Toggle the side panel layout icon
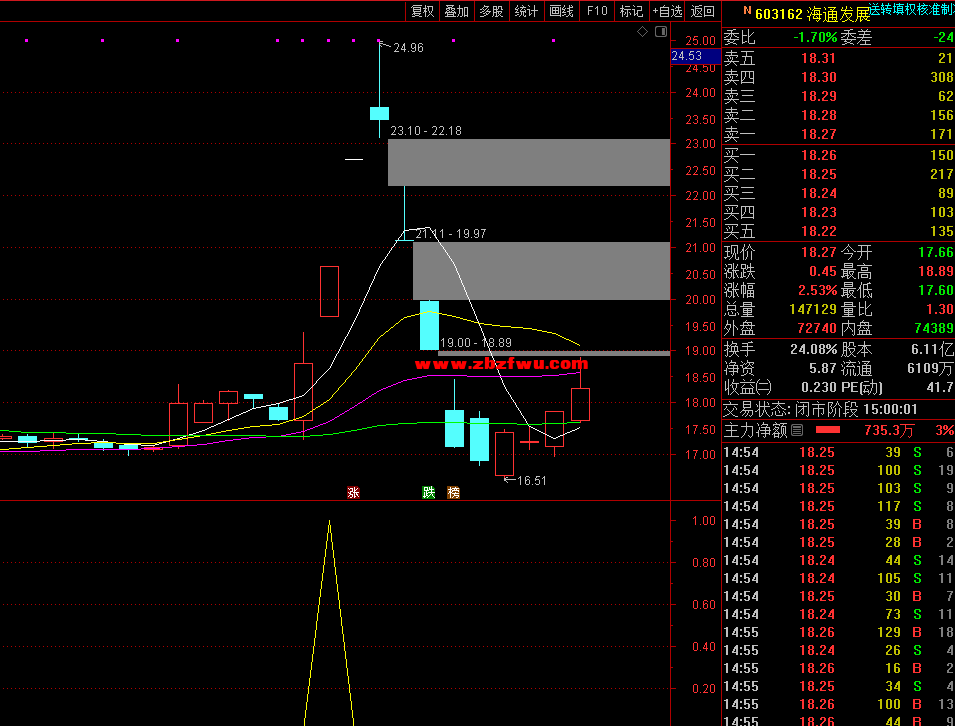This screenshot has width=955, height=726. pyautogui.click(x=661, y=32)
